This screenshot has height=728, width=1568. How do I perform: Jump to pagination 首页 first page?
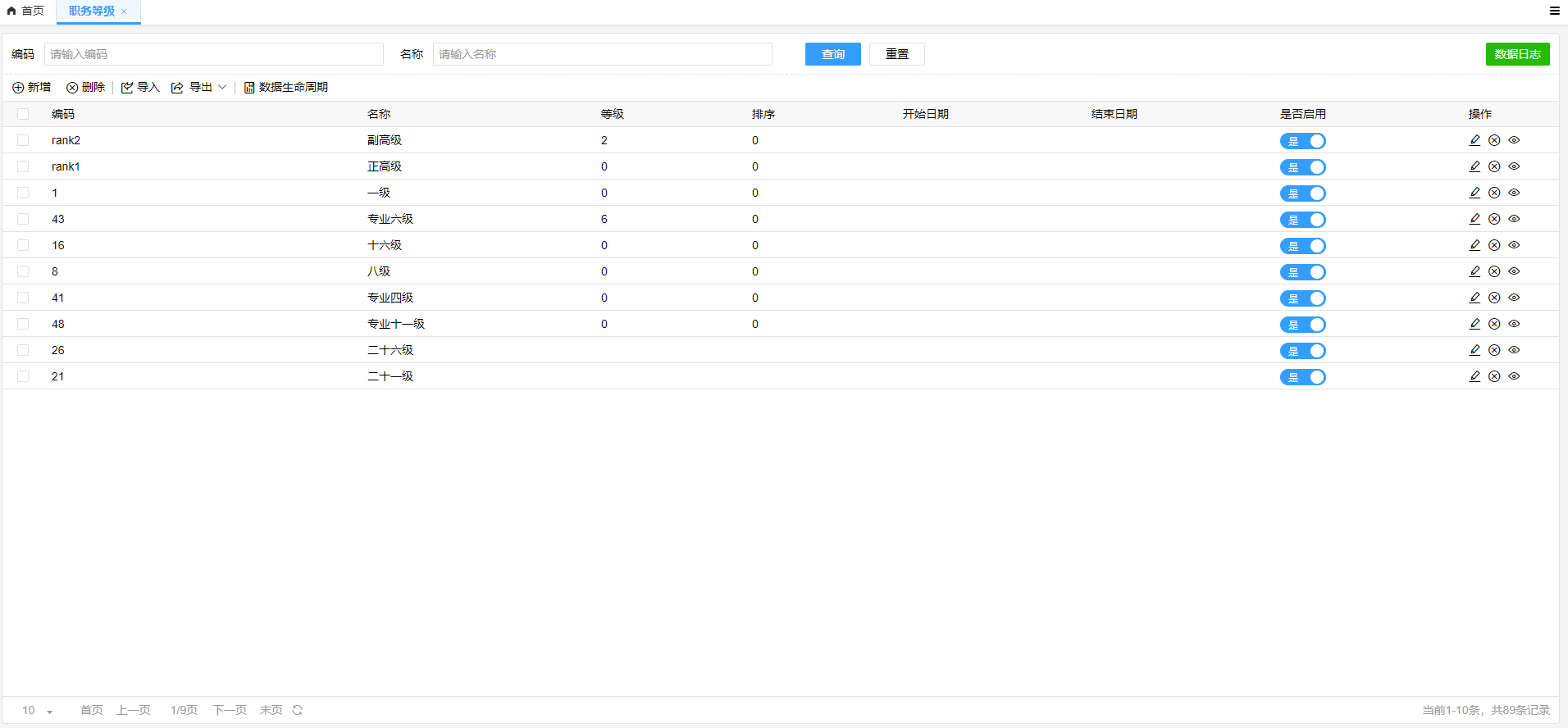[x=92, y=710]
